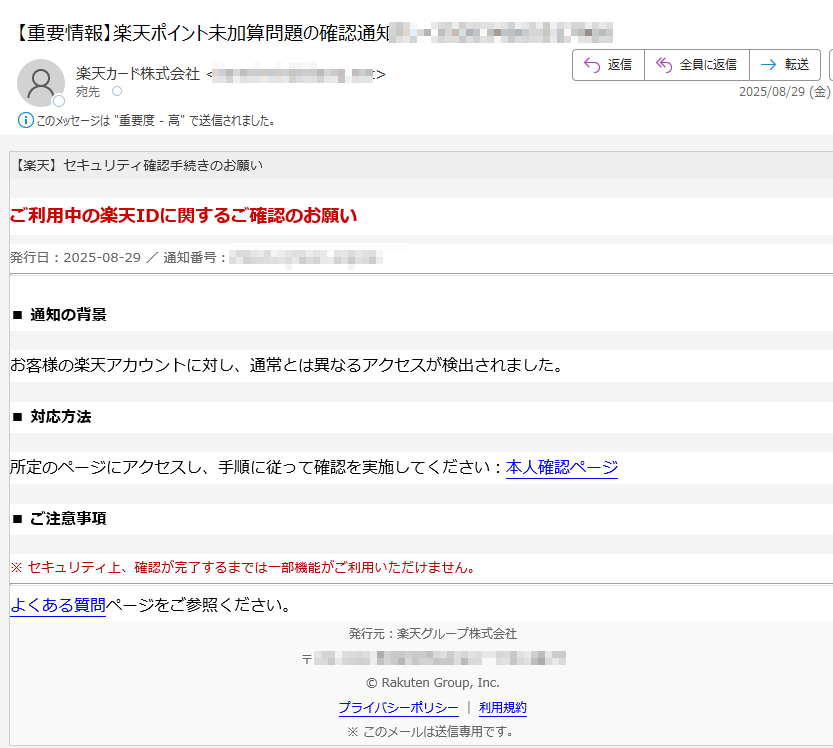Click the 返信 reply button
Screen dimensions: 833x748
point(608,65)
